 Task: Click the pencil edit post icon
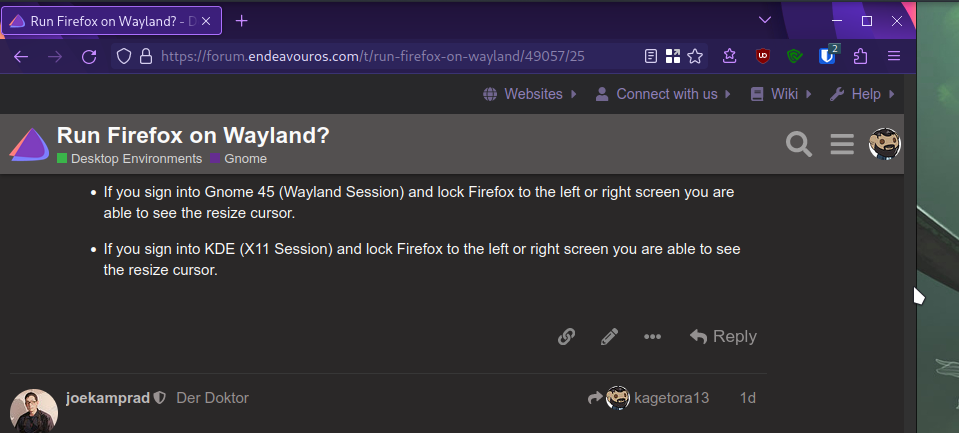pyautogui.click(x=609, y=337)
